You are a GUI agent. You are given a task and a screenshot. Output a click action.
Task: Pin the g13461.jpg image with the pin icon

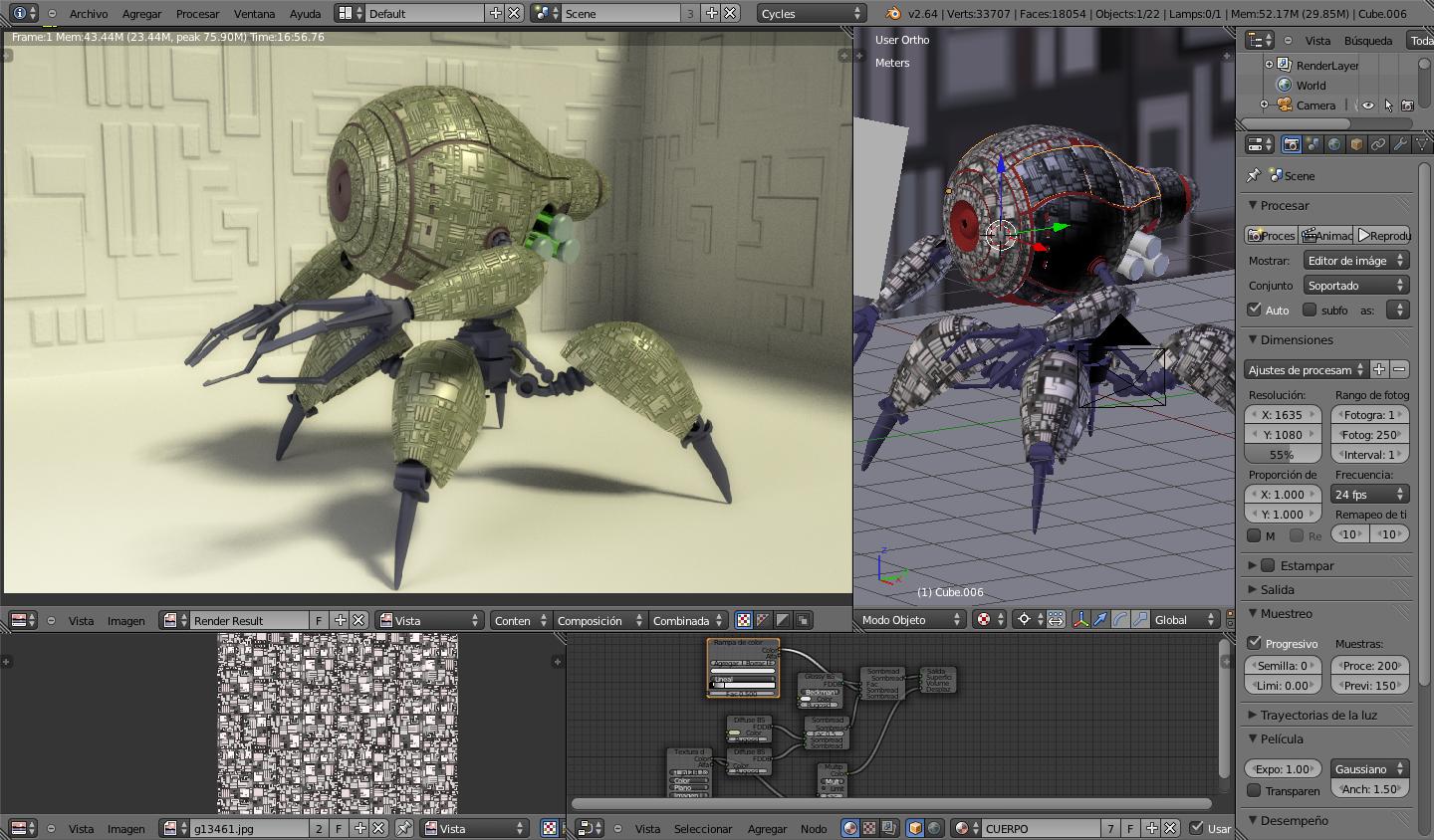click(x=403, y=828)
